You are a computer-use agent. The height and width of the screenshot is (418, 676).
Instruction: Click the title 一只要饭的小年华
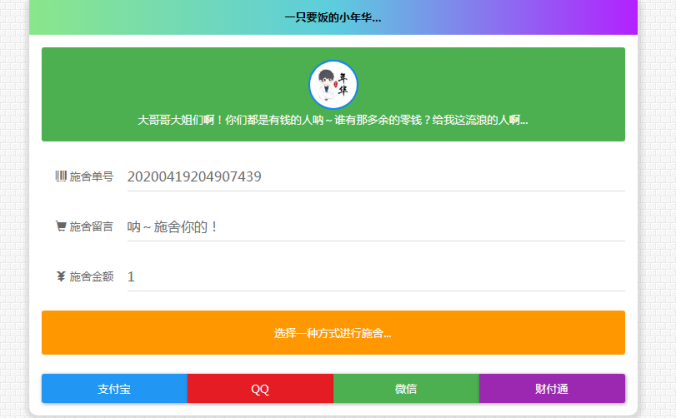(333, 18)
